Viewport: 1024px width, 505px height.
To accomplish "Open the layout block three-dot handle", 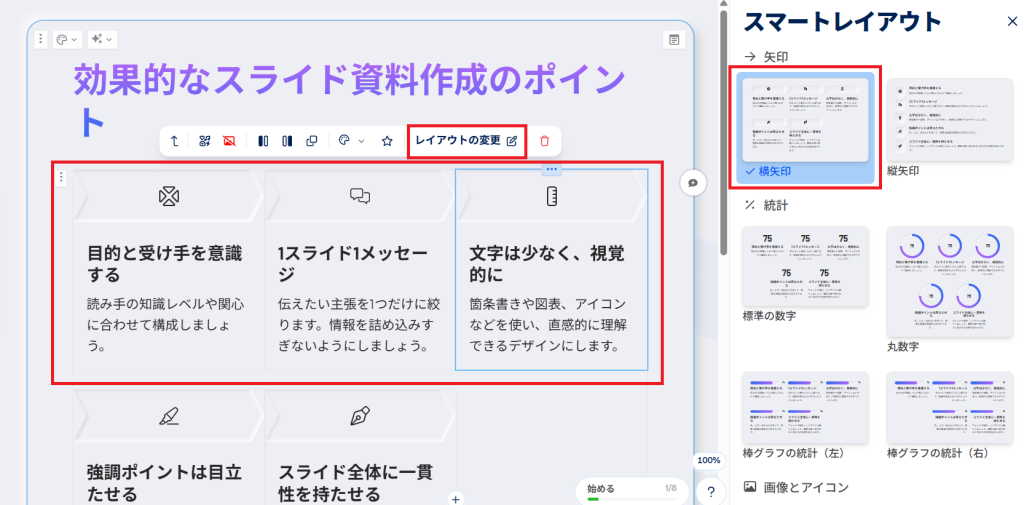I will [61, 177].
